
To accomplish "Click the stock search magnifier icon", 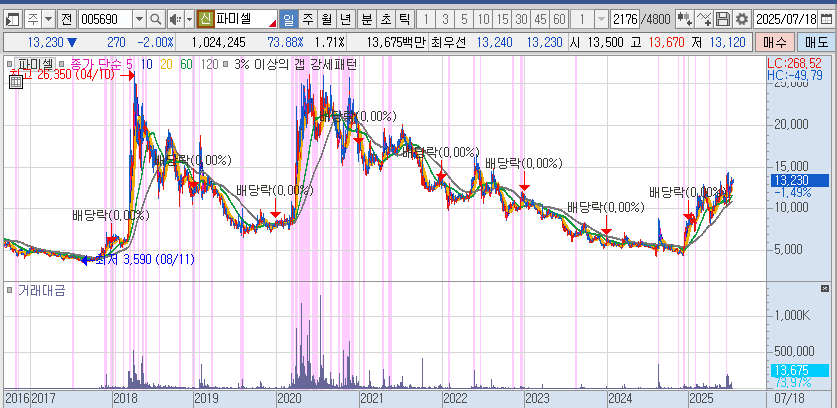I will (158, 19).
